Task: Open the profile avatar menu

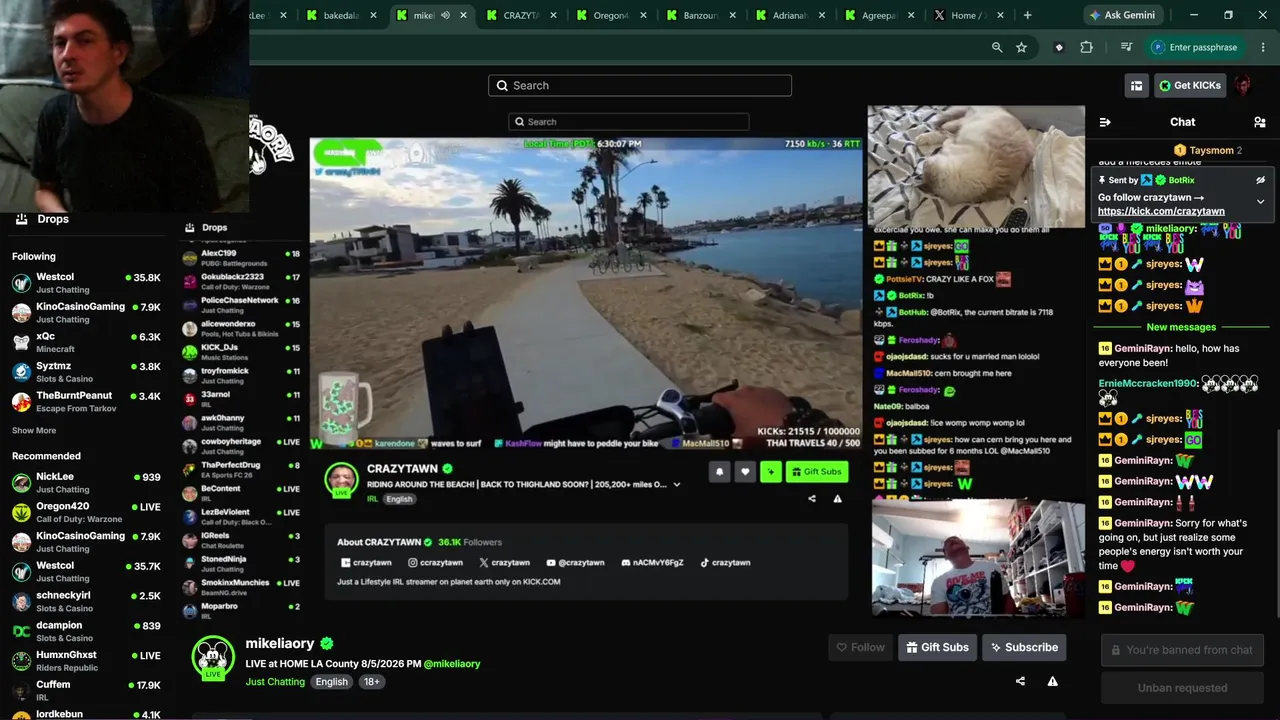Action: click(1243, 86)
